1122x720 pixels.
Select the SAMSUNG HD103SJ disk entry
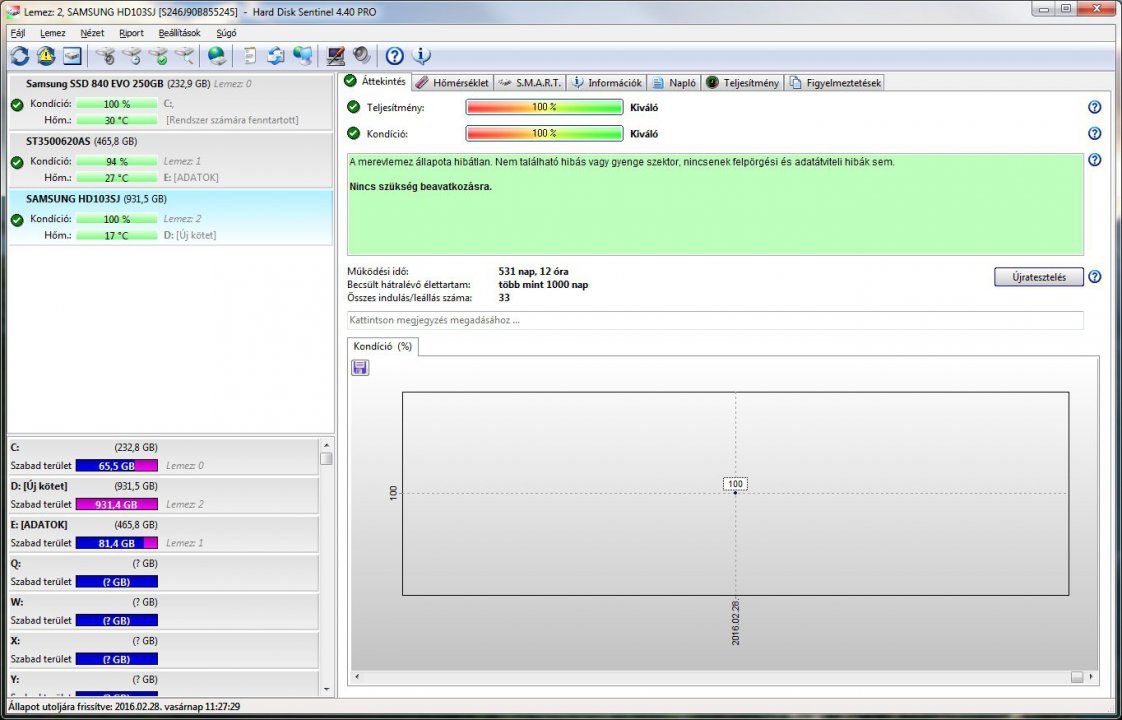170,218
